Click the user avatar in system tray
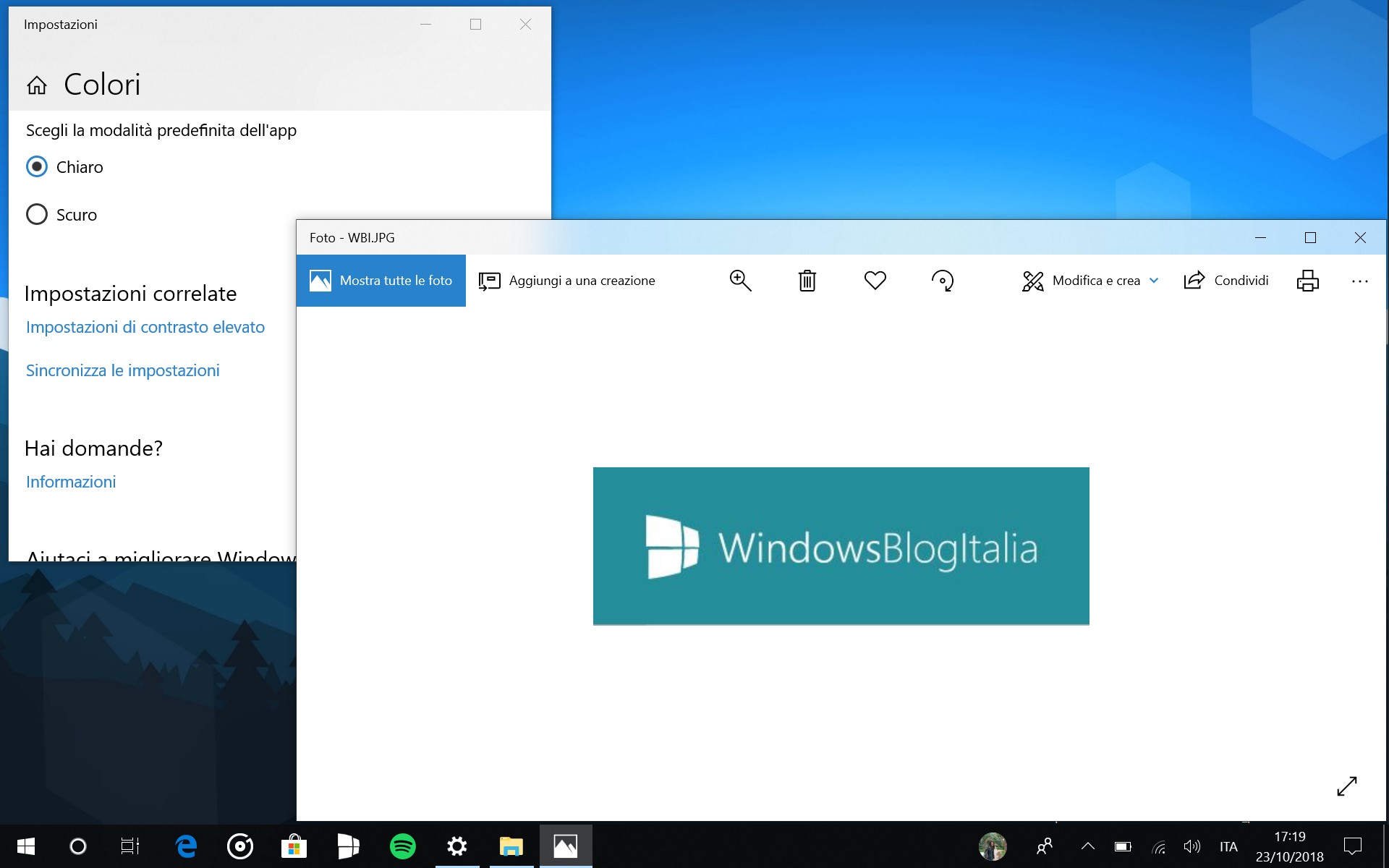This screenshot has height=868, width=1389. pos(993,846)
